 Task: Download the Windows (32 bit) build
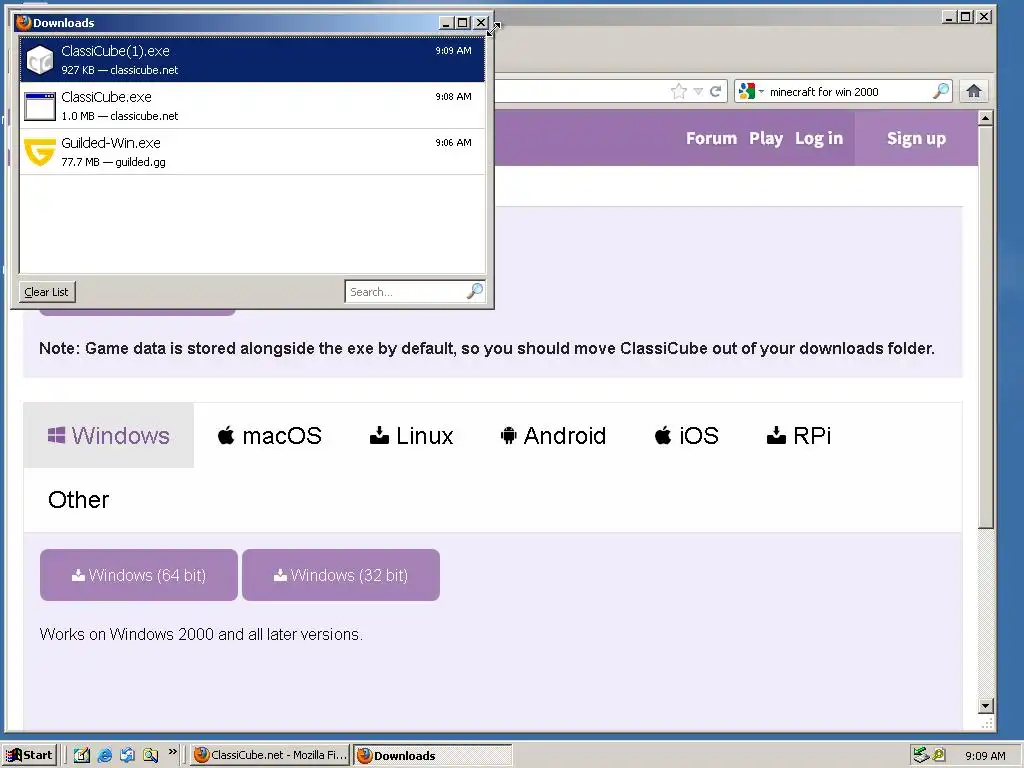[341, 575]
